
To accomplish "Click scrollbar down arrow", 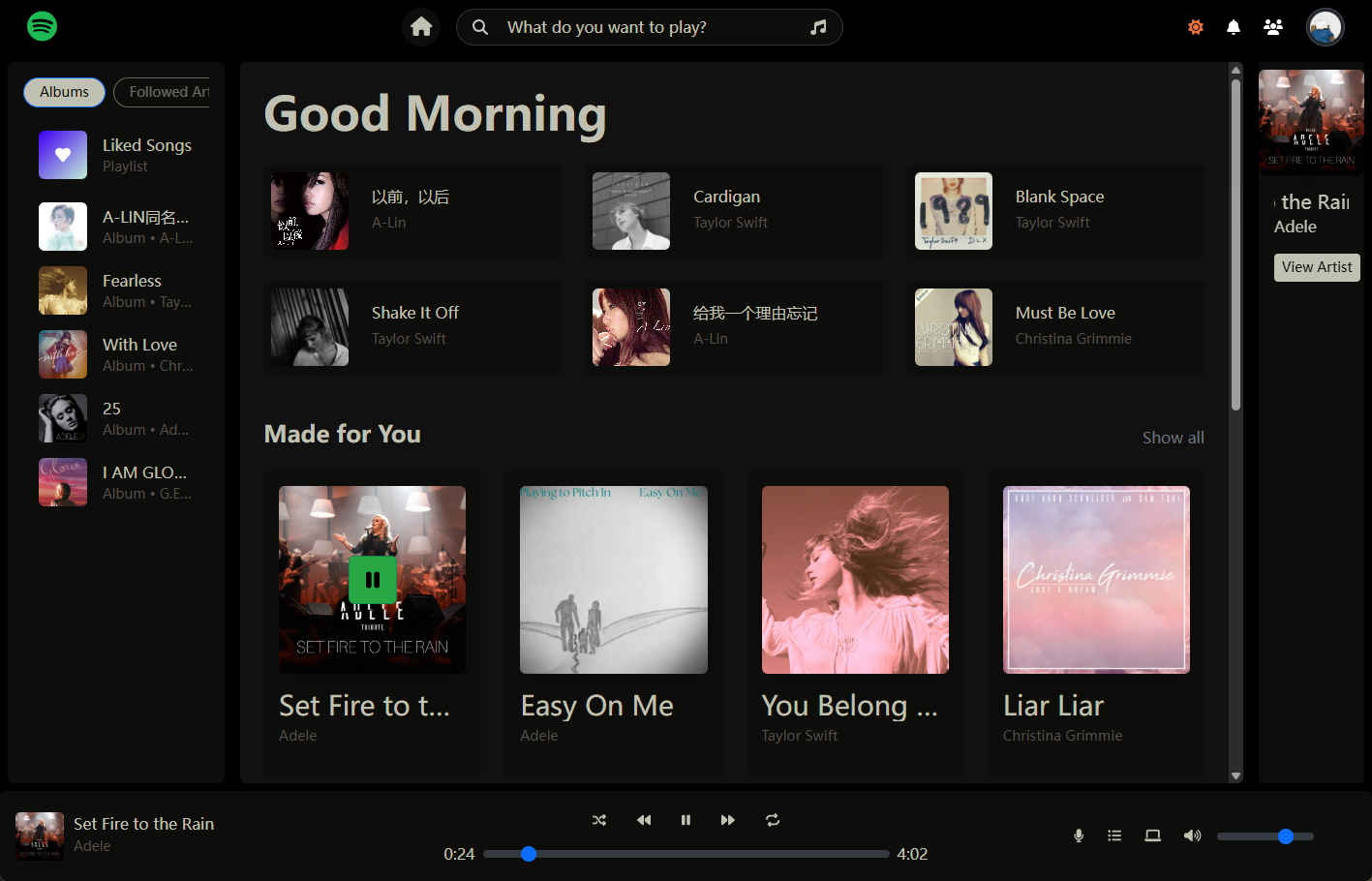I will click(1235, 775).
